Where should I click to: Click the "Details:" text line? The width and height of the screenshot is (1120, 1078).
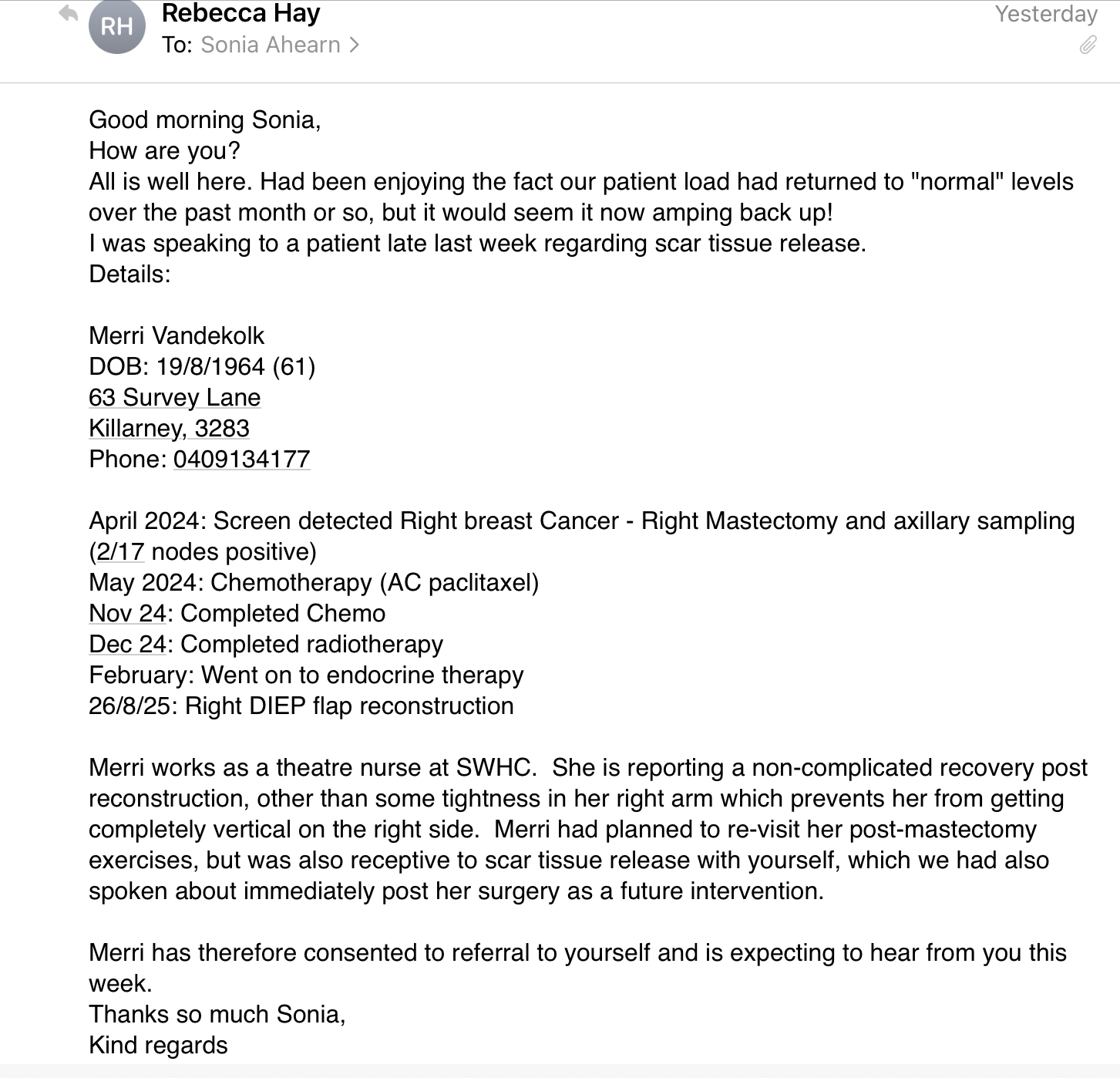tap(129, 274)
